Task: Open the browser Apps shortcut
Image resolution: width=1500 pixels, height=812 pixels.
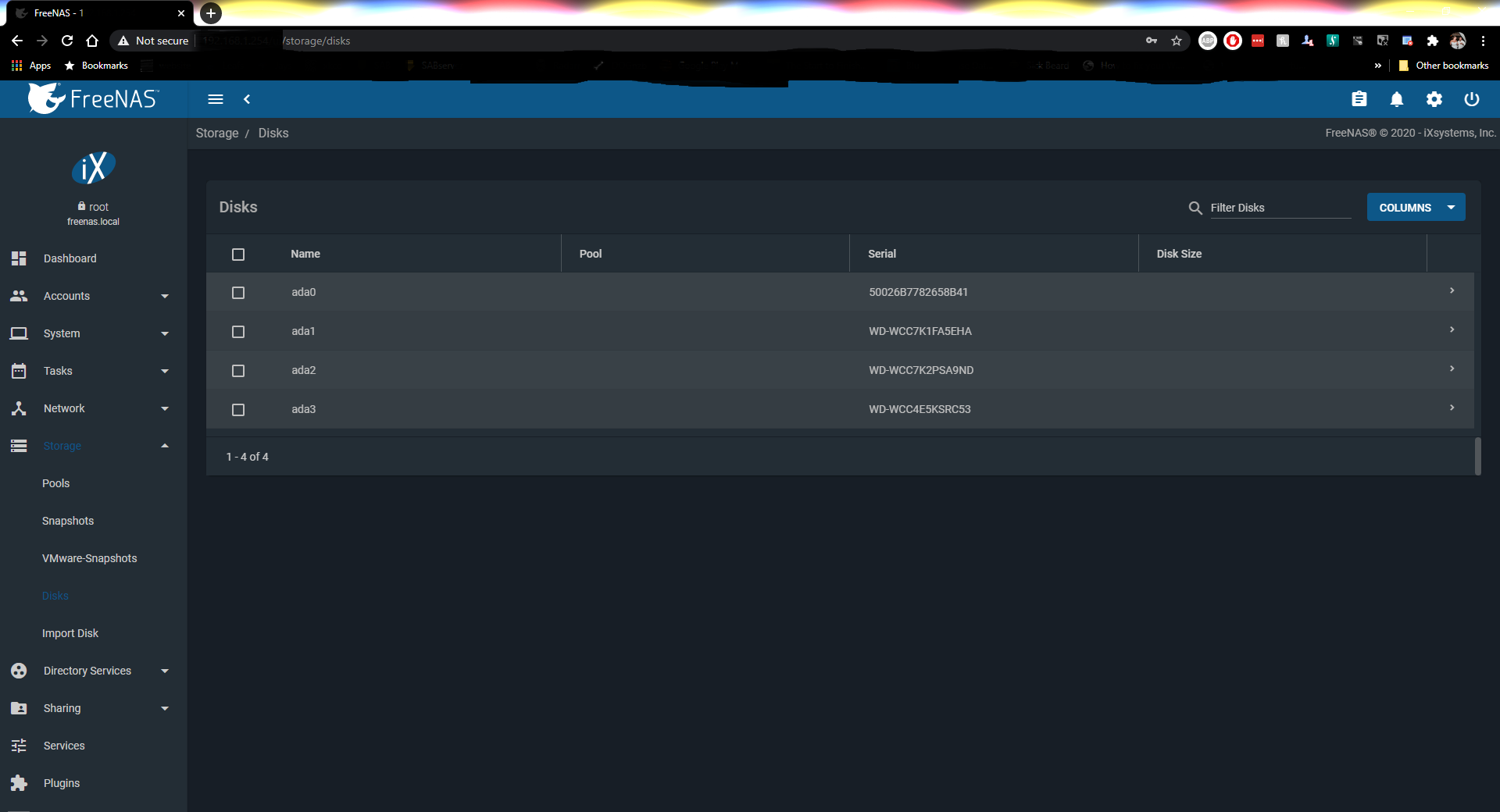Action: click(31, 66)
